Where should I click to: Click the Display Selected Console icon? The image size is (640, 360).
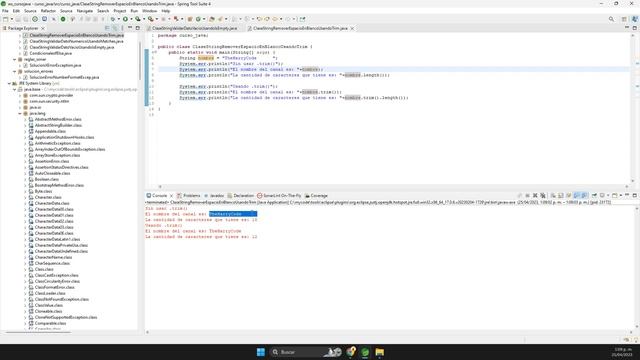(602, 196)
